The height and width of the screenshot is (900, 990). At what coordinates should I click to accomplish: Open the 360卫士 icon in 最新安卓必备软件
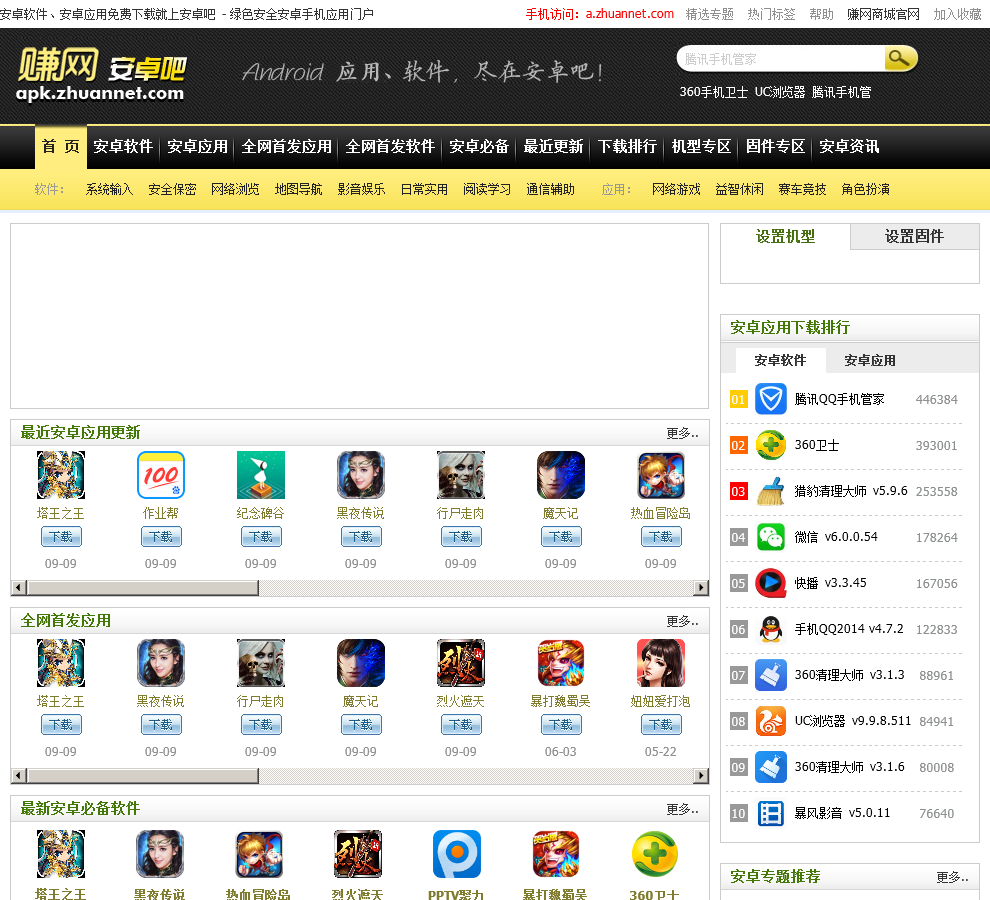click(x=655, y=854)
